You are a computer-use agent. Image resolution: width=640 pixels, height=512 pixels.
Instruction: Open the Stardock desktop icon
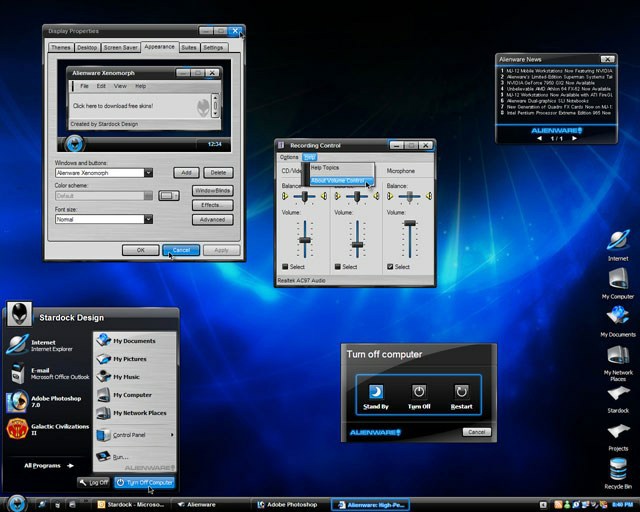[x=618, y=393]
